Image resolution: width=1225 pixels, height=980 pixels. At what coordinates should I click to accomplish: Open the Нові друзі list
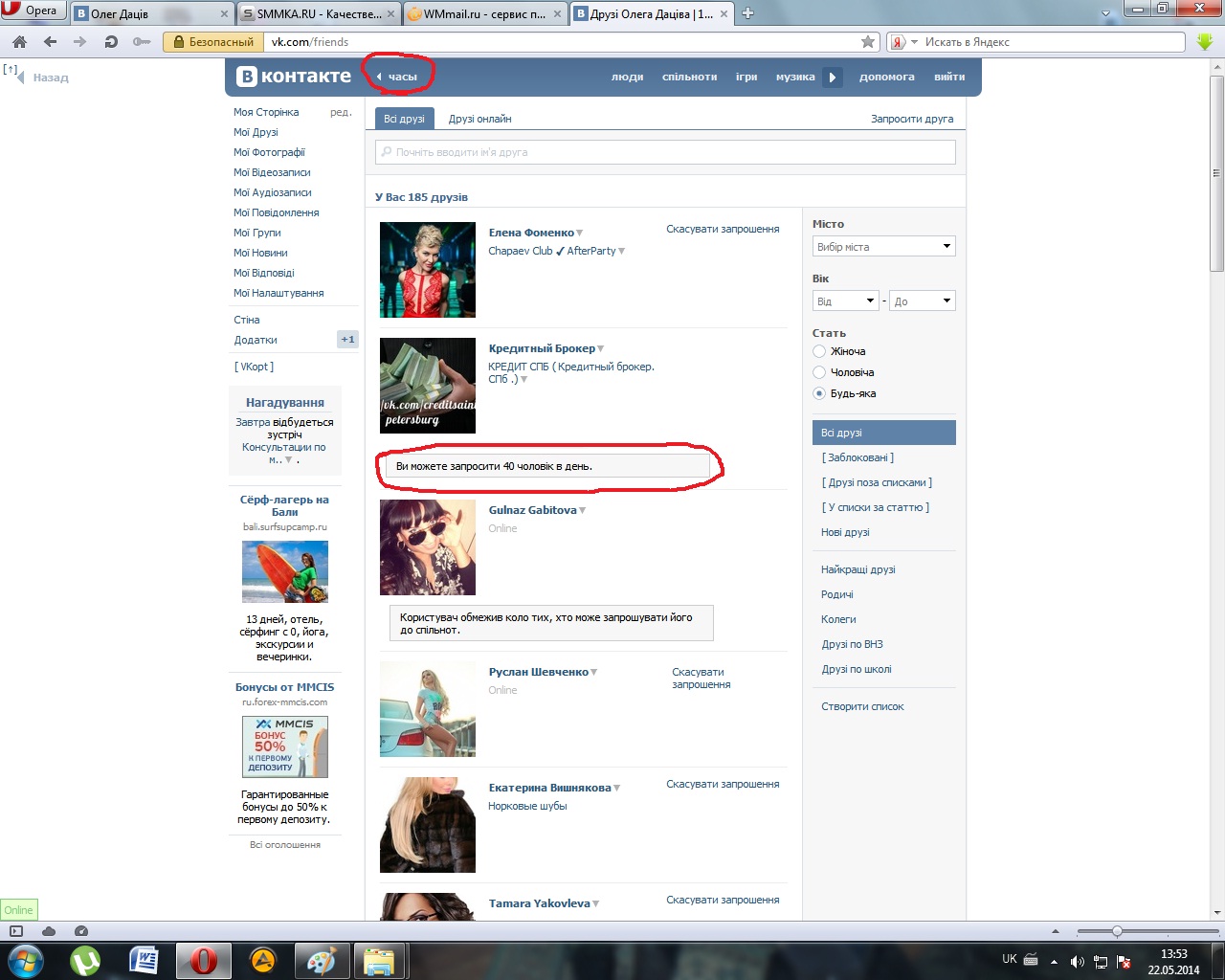point(845,532)
